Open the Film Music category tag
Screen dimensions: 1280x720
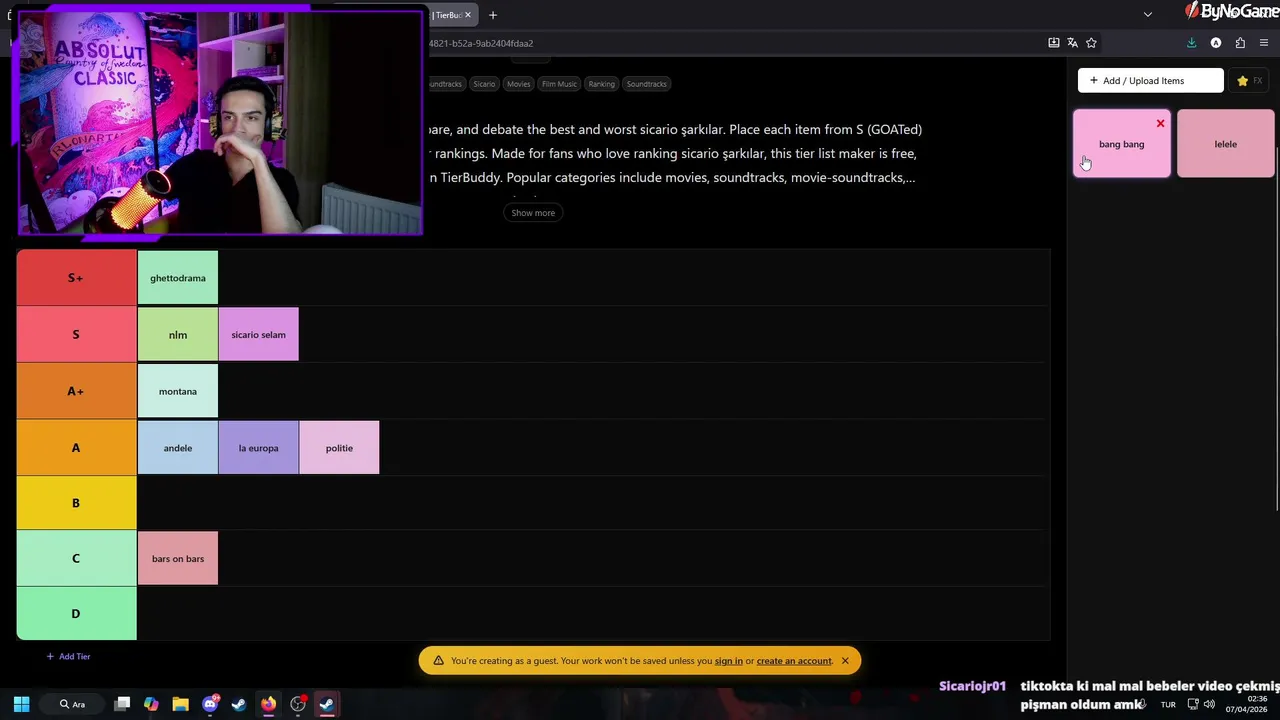[559, 84]
